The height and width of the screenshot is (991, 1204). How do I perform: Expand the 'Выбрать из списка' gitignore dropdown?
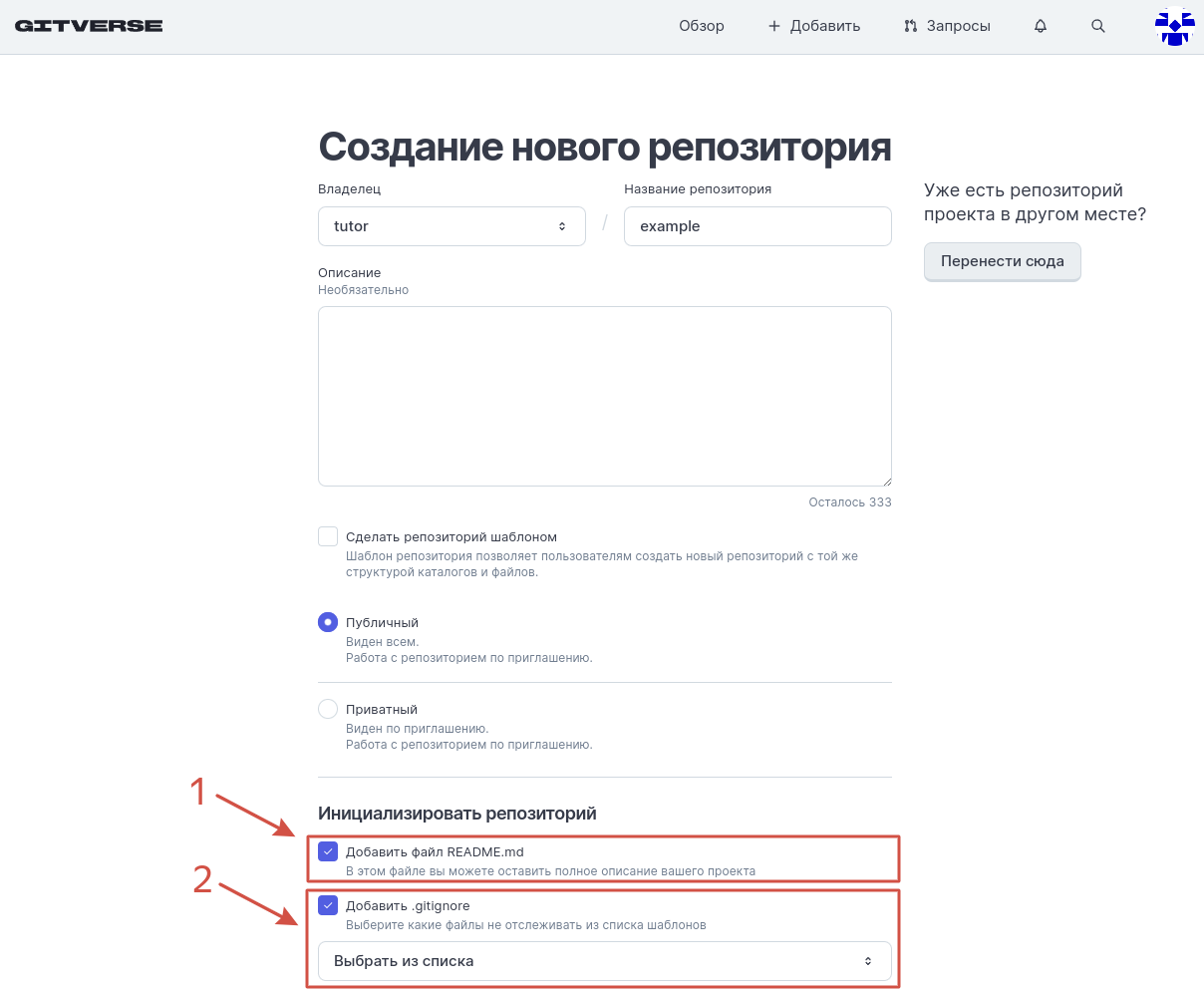pos(604,961)
